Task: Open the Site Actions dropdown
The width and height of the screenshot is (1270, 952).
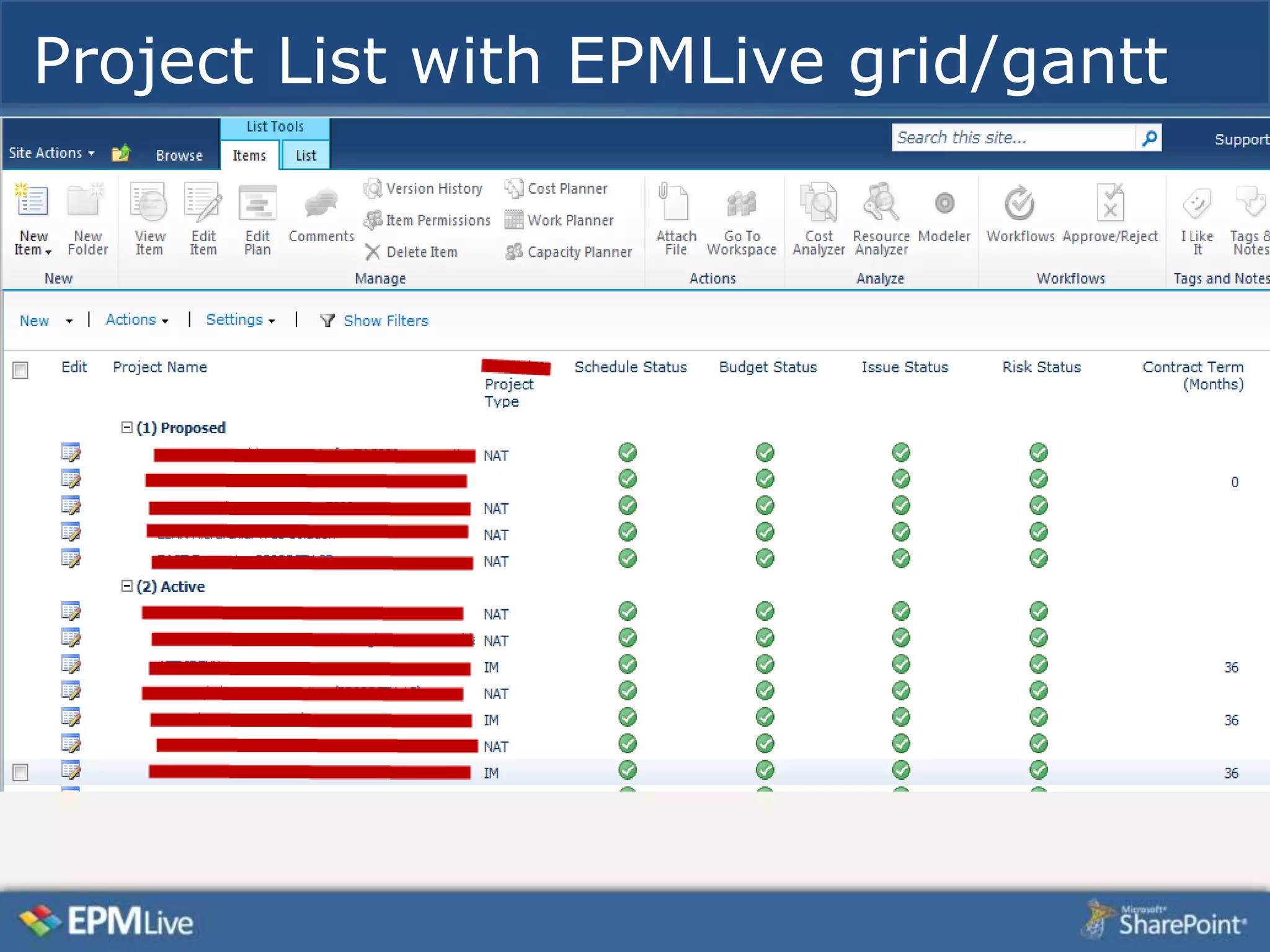Action: (x=51, y=152)
